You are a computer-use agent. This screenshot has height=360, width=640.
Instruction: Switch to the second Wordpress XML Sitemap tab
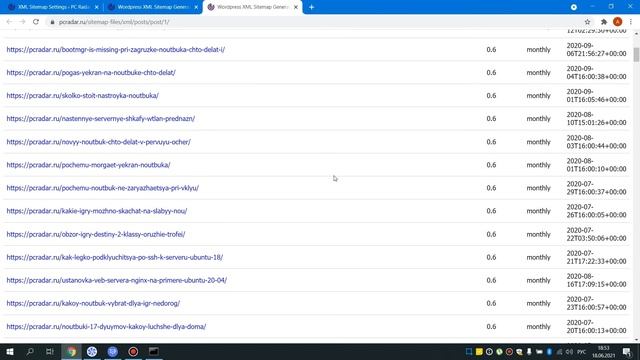coord(153,7)
